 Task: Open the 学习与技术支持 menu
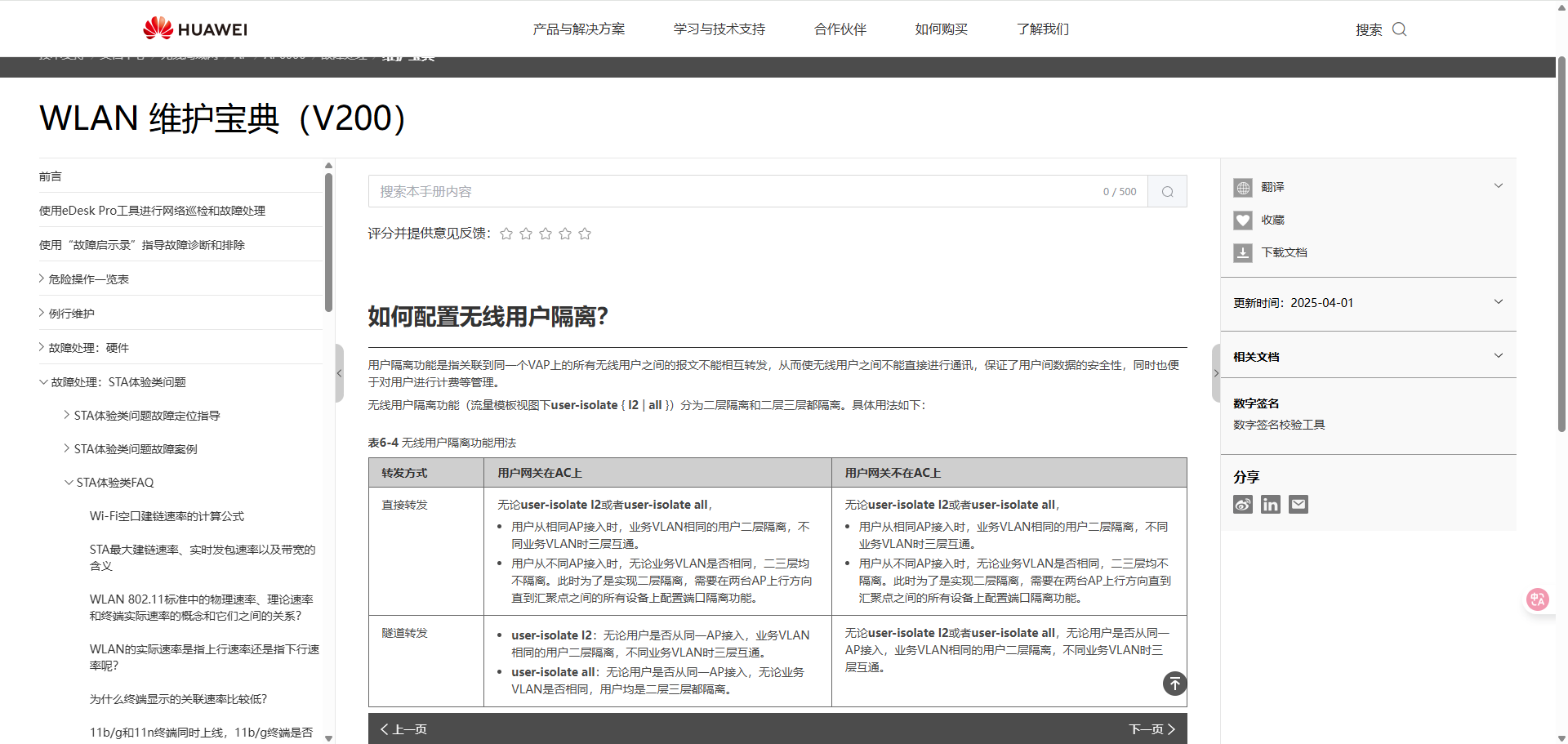(719, 29)
